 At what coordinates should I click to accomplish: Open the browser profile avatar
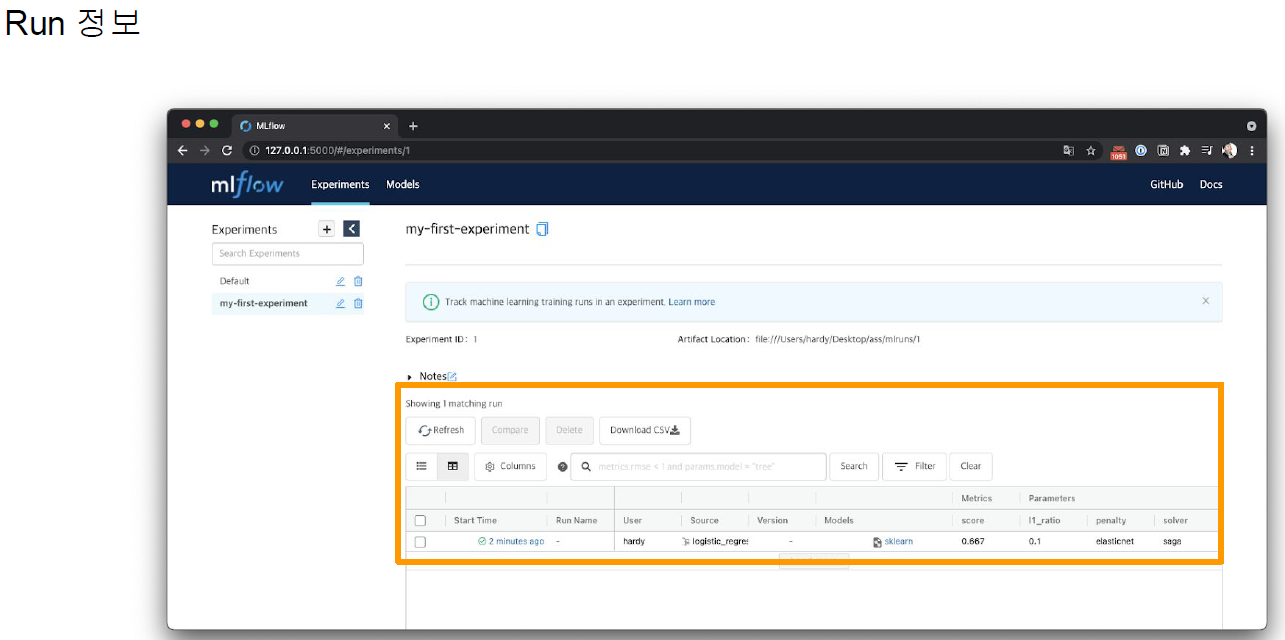[1230, 151]
